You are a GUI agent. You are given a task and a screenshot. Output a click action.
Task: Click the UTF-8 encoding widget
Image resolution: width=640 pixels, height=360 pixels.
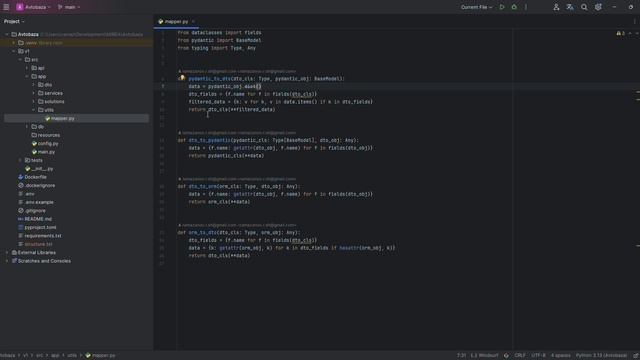click(x=538, y=355)
